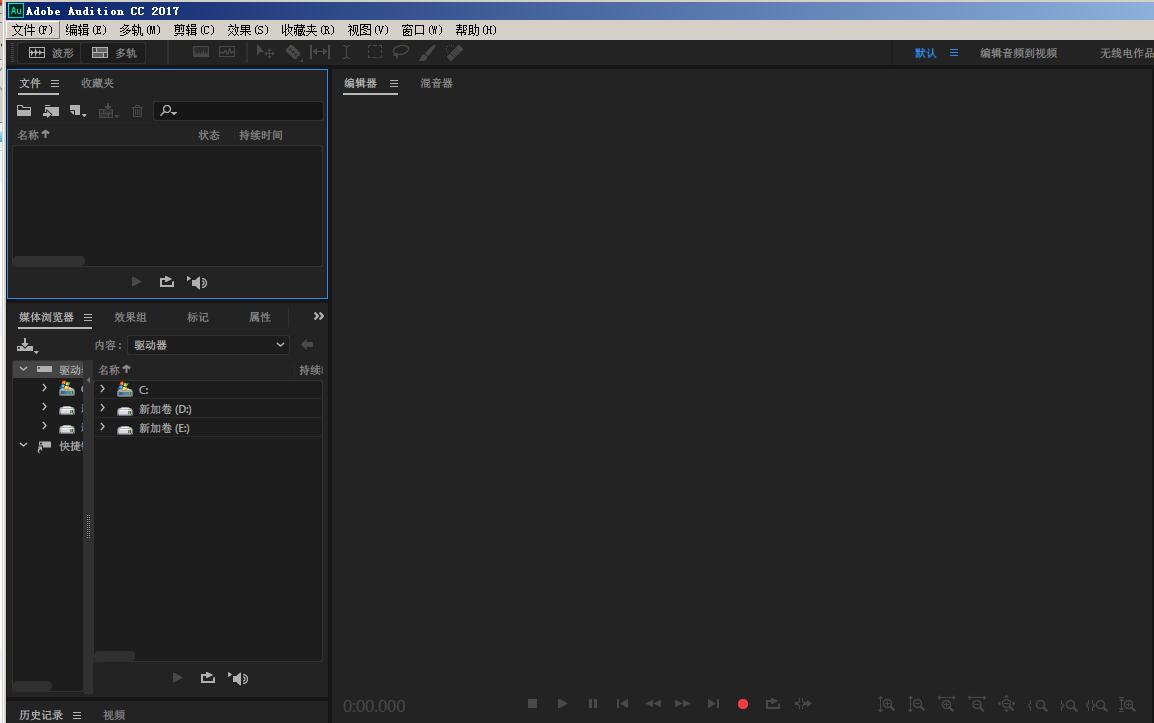Screen dimensions: 1154x723
Task: Click the Import File icon in Files panel
Action: pos(51,111)
